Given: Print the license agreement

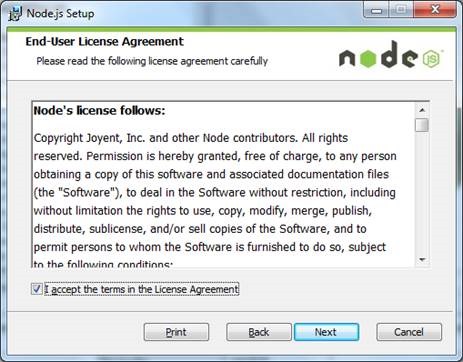Looking at the screenshot, I should [176, 332].
